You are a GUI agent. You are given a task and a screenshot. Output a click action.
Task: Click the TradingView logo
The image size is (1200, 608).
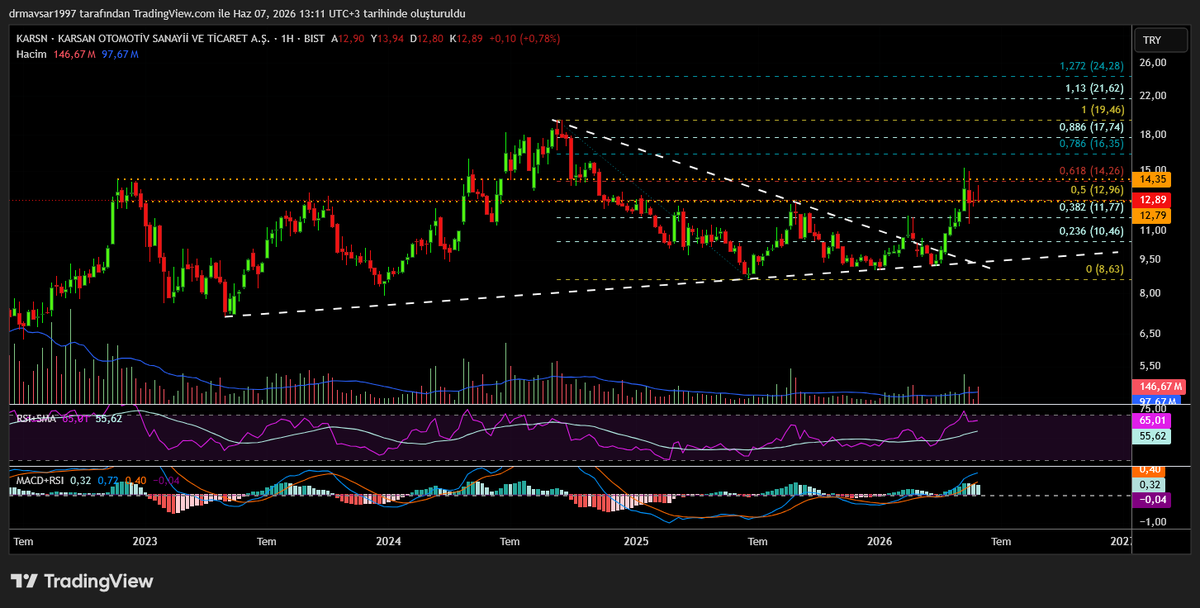click(x=82, y=581)
